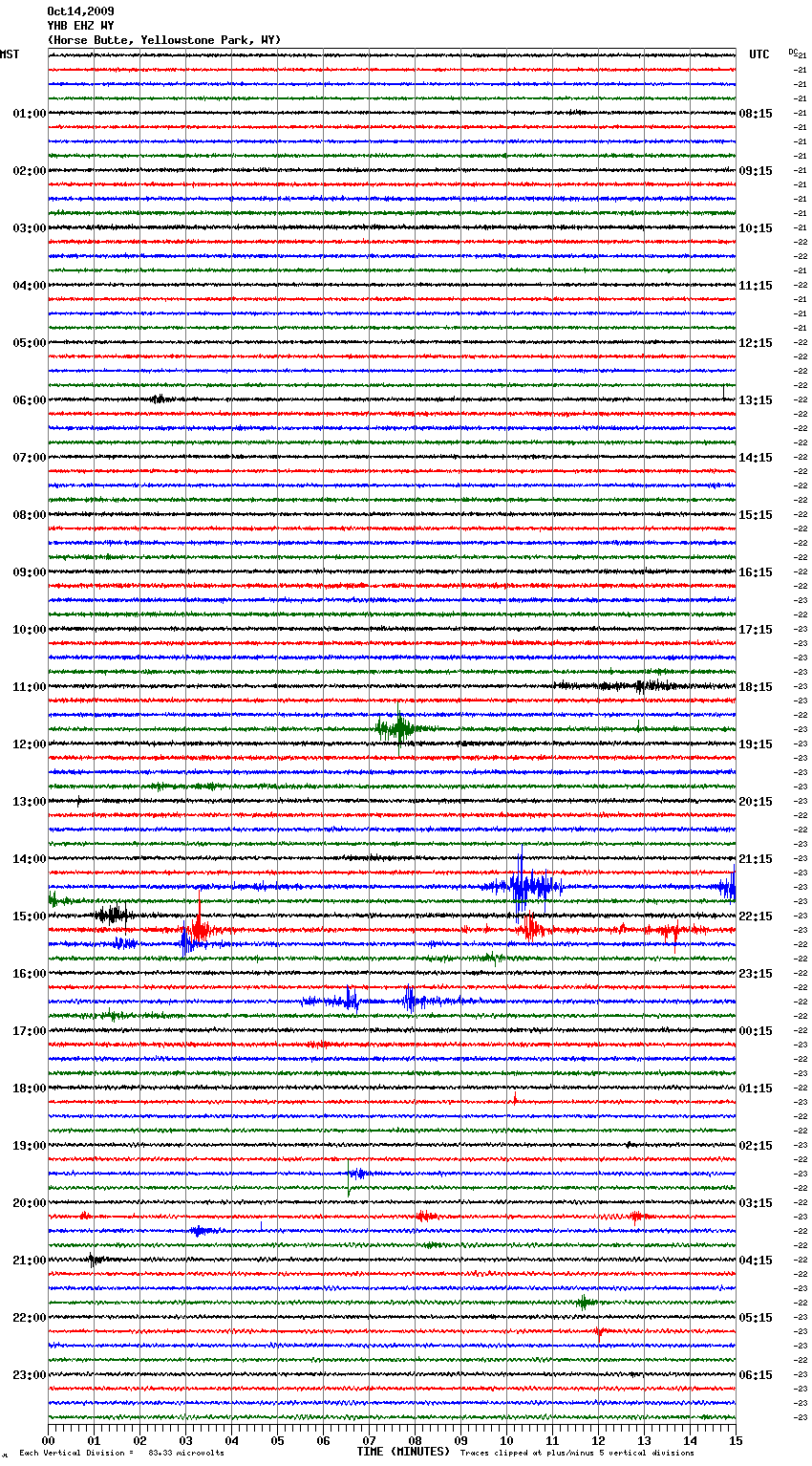The width and height of the screenshot is (812, 1466).
Task: Click the '17:15' UTC time label
Action: (x=756, y=630)
